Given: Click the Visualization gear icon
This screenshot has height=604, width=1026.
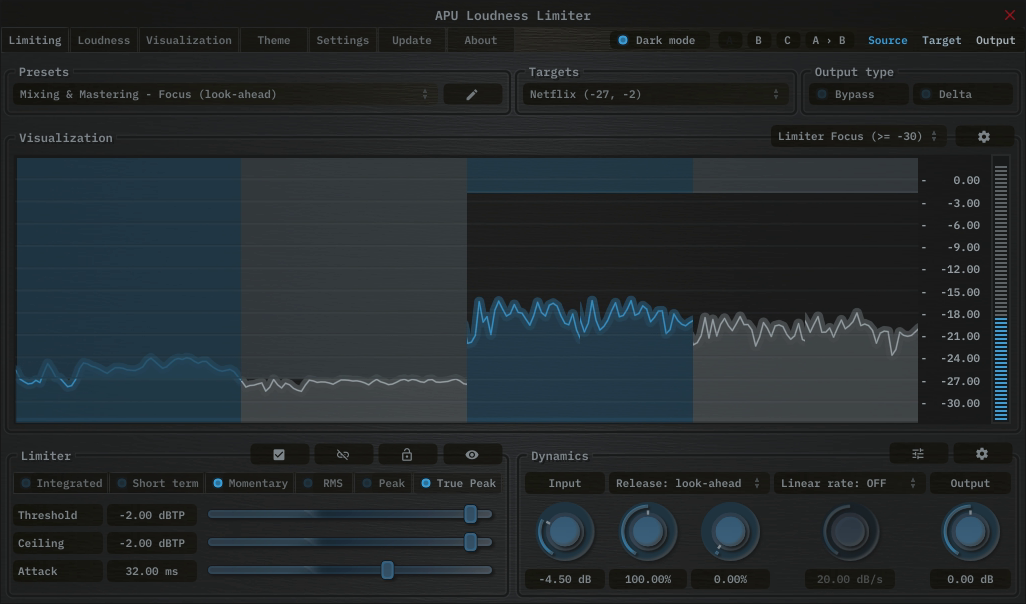Looking at the screenshot, I should (984, 136).
